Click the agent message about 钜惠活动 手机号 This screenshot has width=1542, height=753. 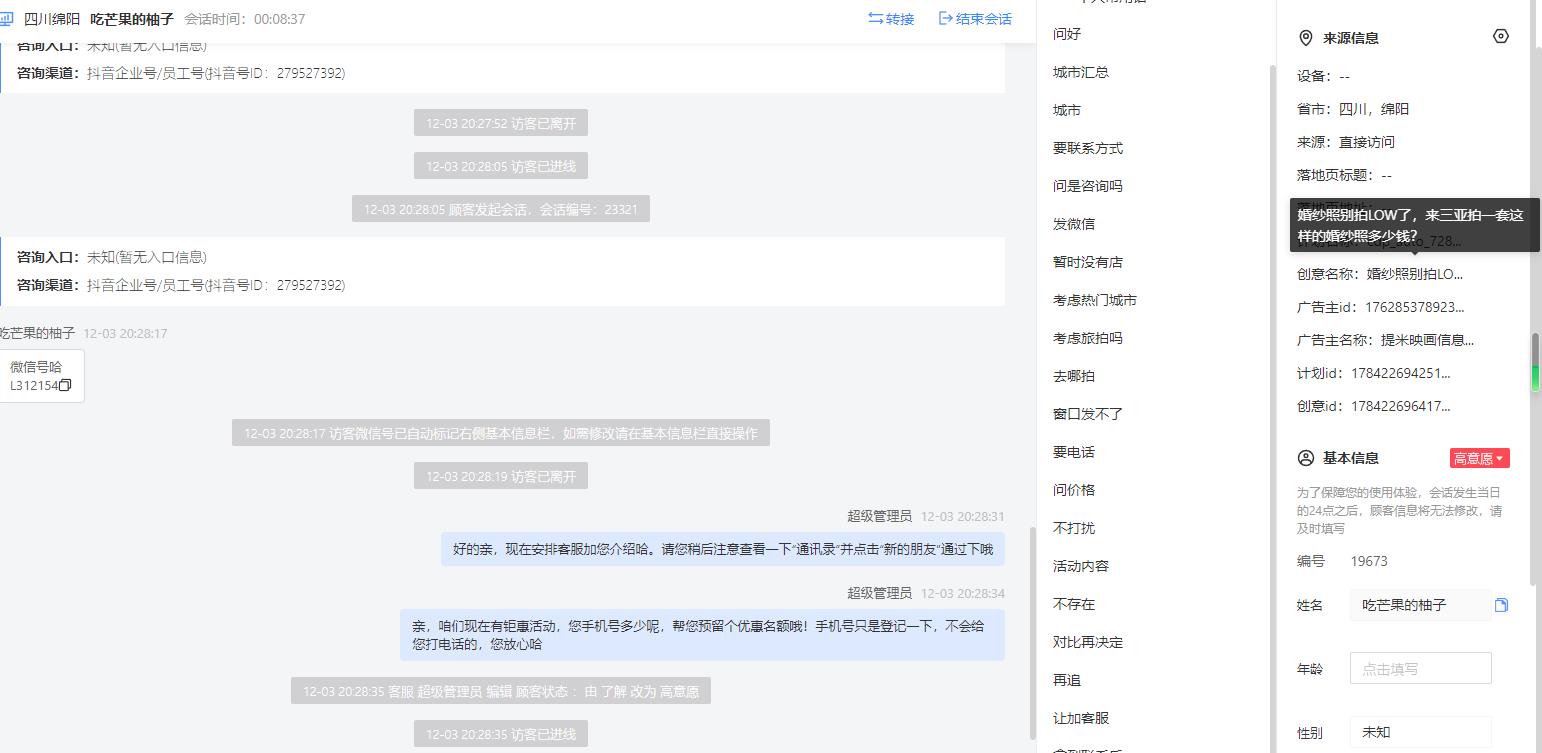point(702,635)
